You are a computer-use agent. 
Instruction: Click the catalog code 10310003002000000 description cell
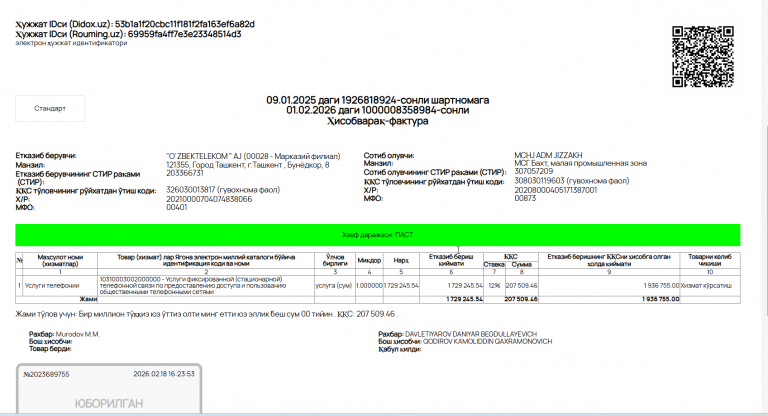click(206, 286)
